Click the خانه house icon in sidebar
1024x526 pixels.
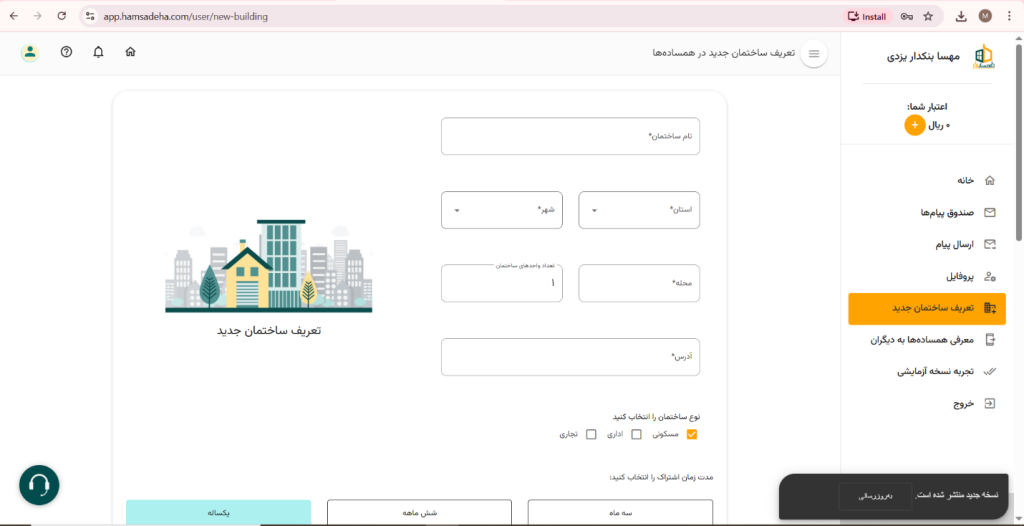990,180
